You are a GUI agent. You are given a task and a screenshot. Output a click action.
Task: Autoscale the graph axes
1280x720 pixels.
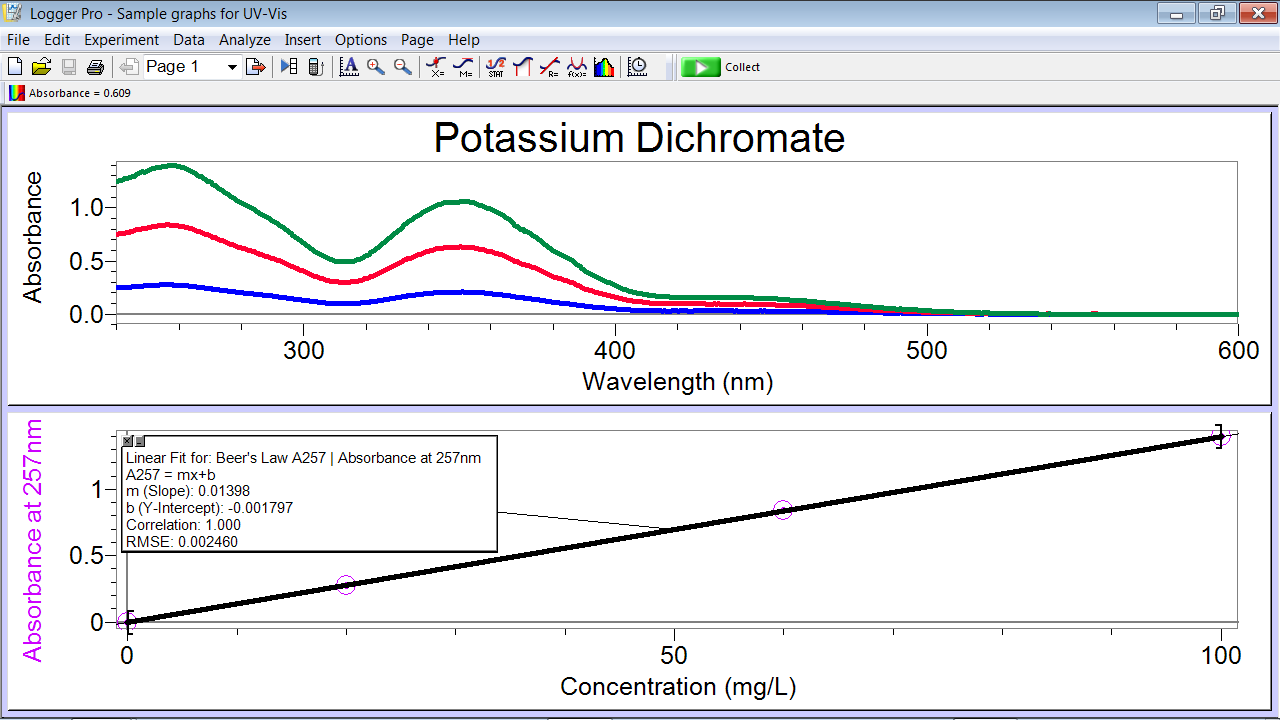click(348, 66)
